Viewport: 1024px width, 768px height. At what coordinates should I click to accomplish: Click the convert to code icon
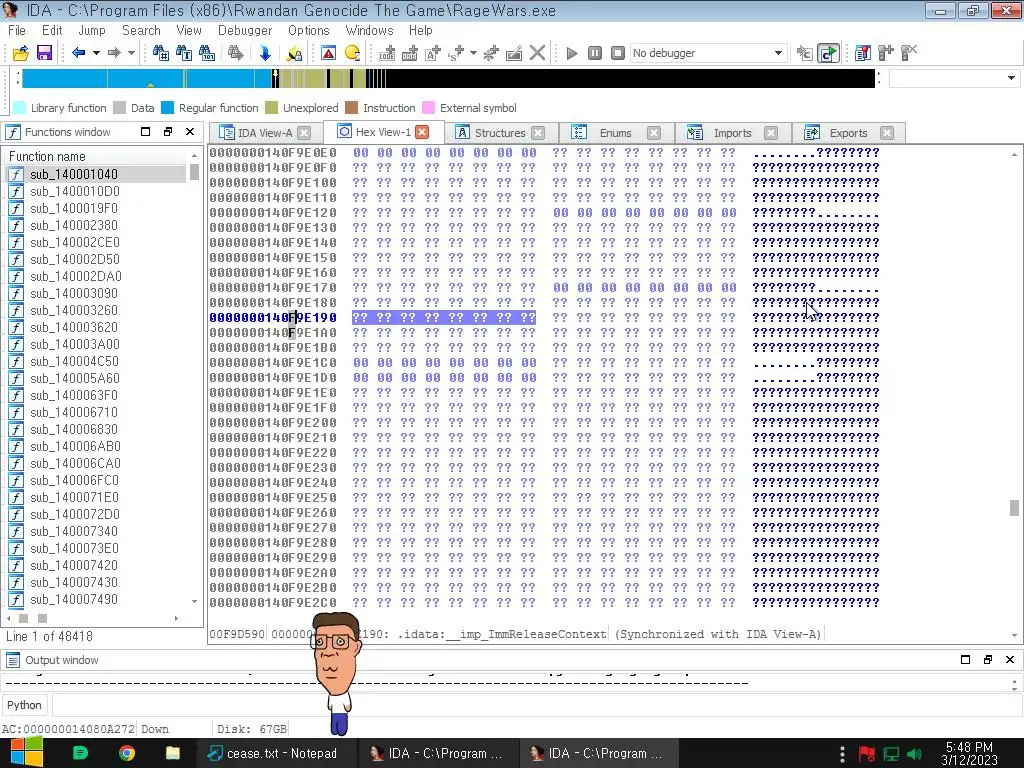pos(387,53)
